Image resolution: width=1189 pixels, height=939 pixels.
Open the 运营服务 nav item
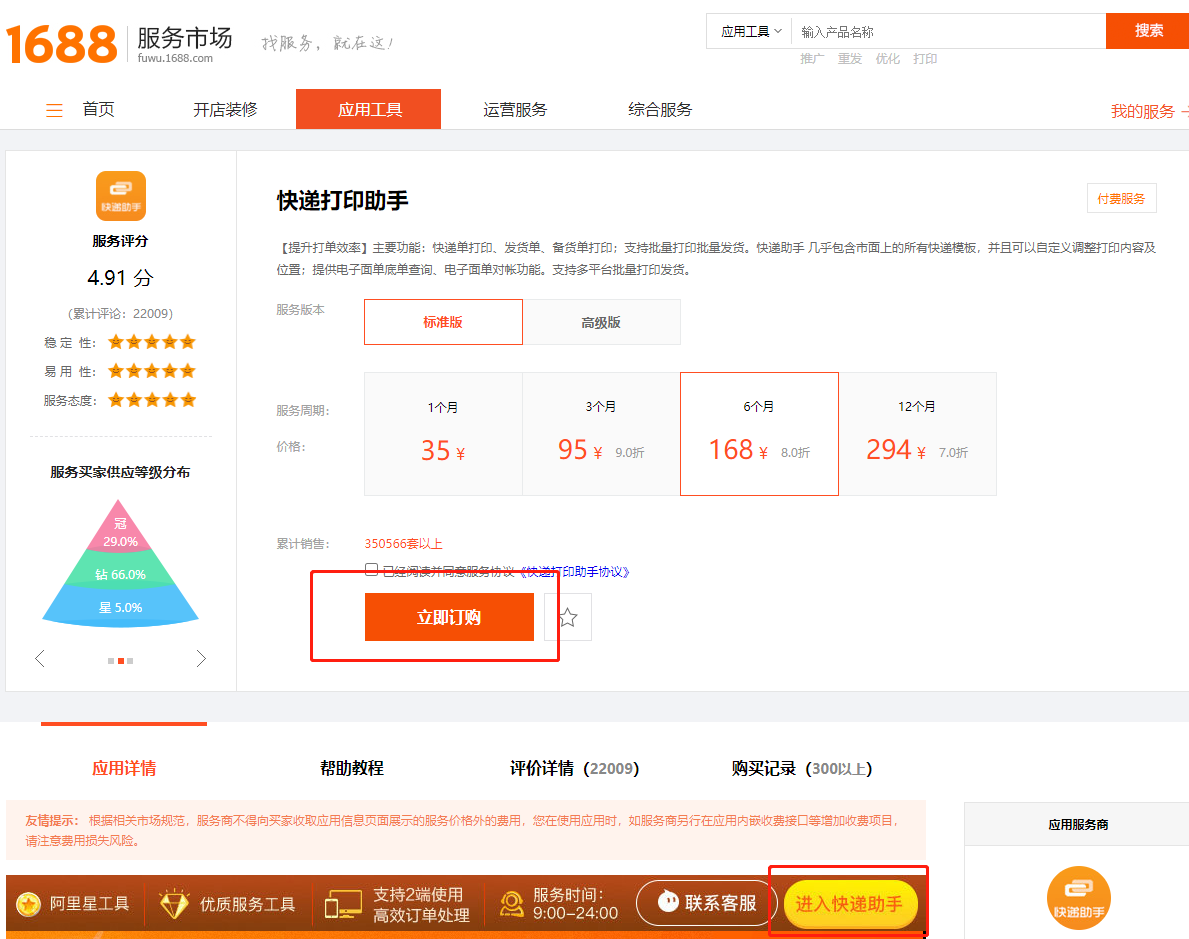tap(515, 110)
